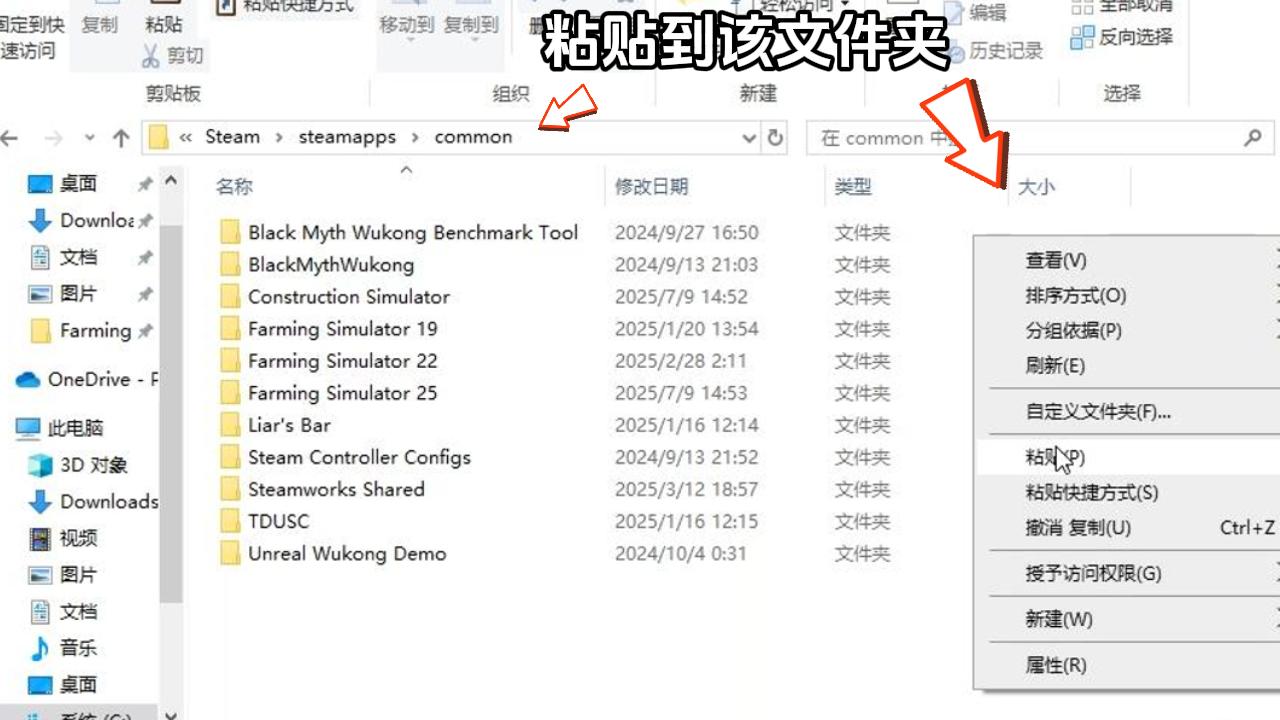This screenshot has width=1280, height=720.
Task: Click date 2024/9/27 16:50
Action: [686, 233]
